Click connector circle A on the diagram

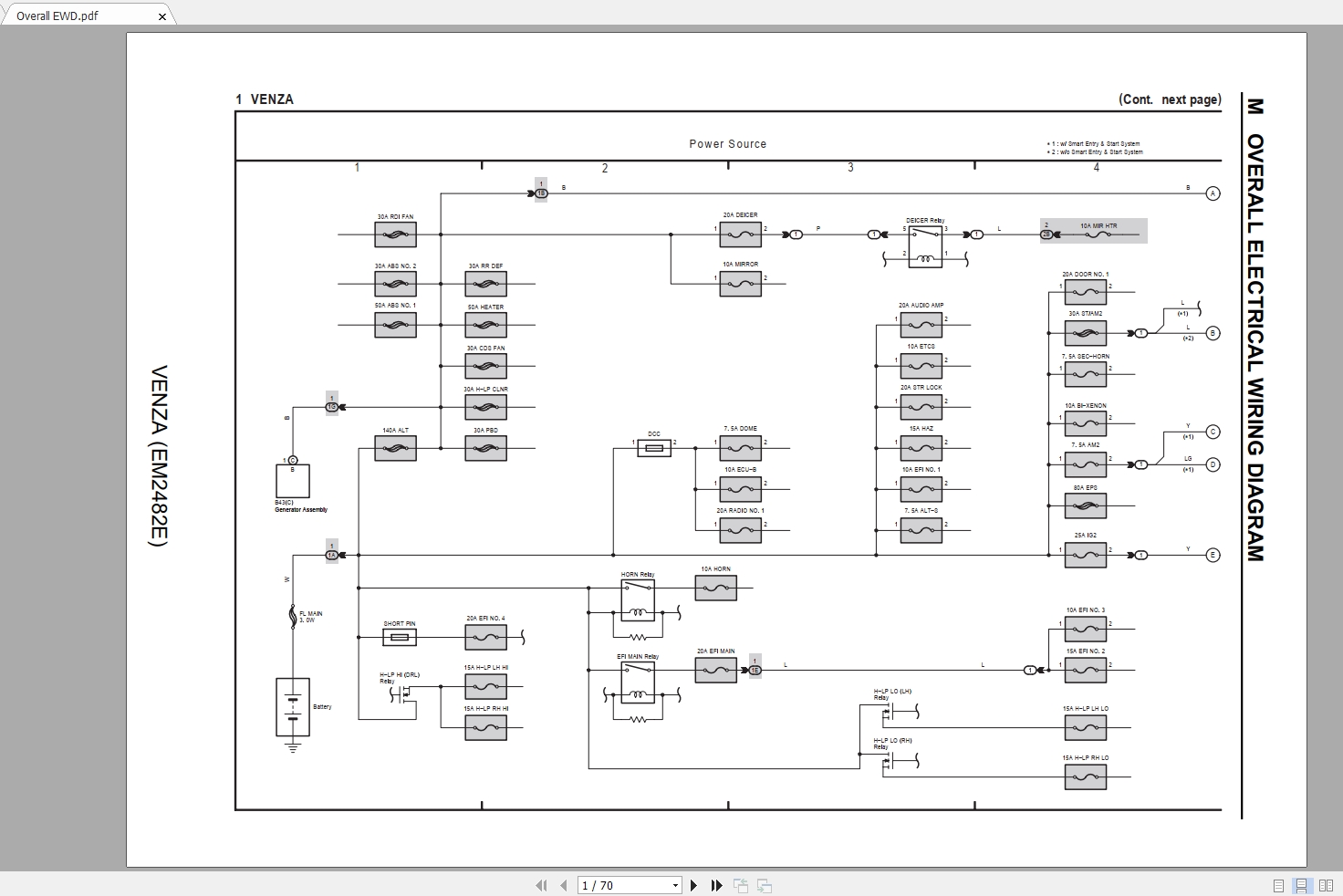coord(1212,193)
